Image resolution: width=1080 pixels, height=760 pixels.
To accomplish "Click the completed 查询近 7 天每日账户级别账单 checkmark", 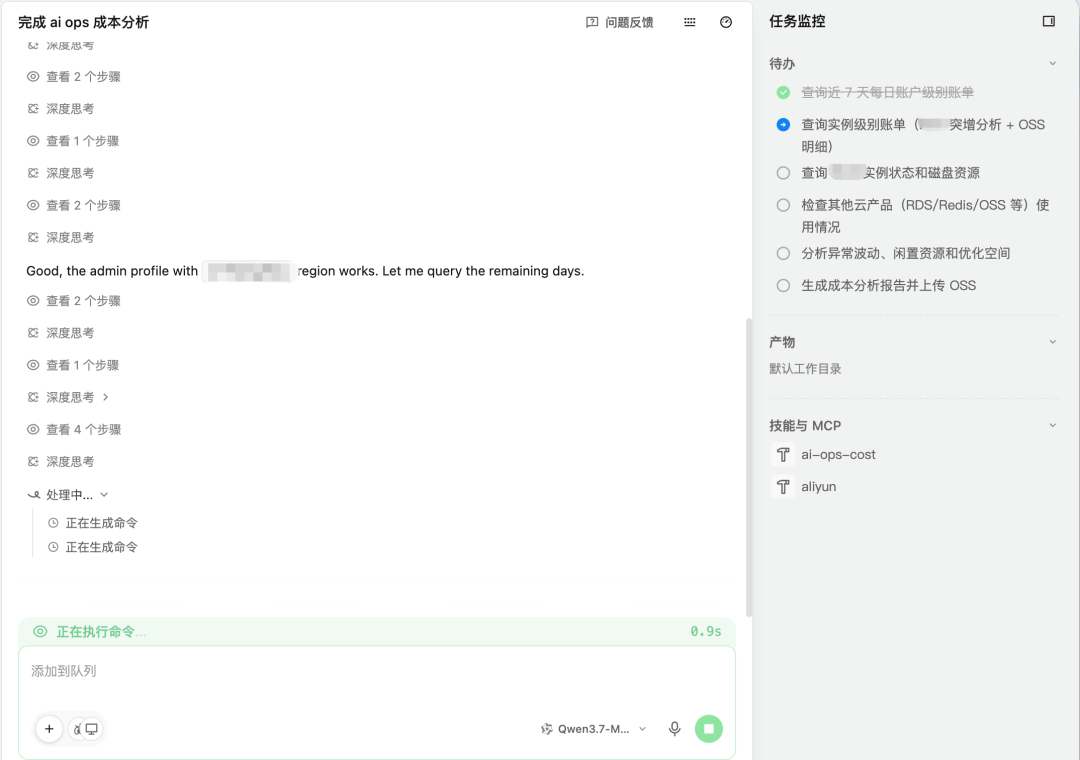I will (783, 92).
